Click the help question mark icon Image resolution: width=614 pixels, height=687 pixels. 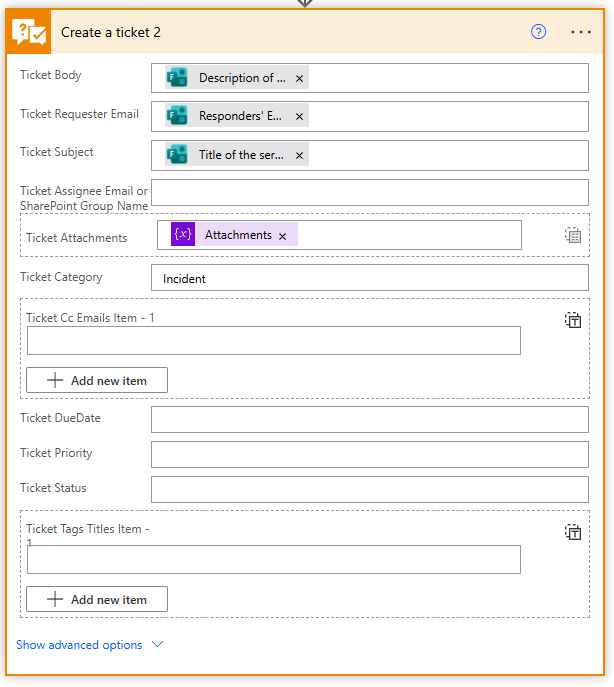coord(538,32)
